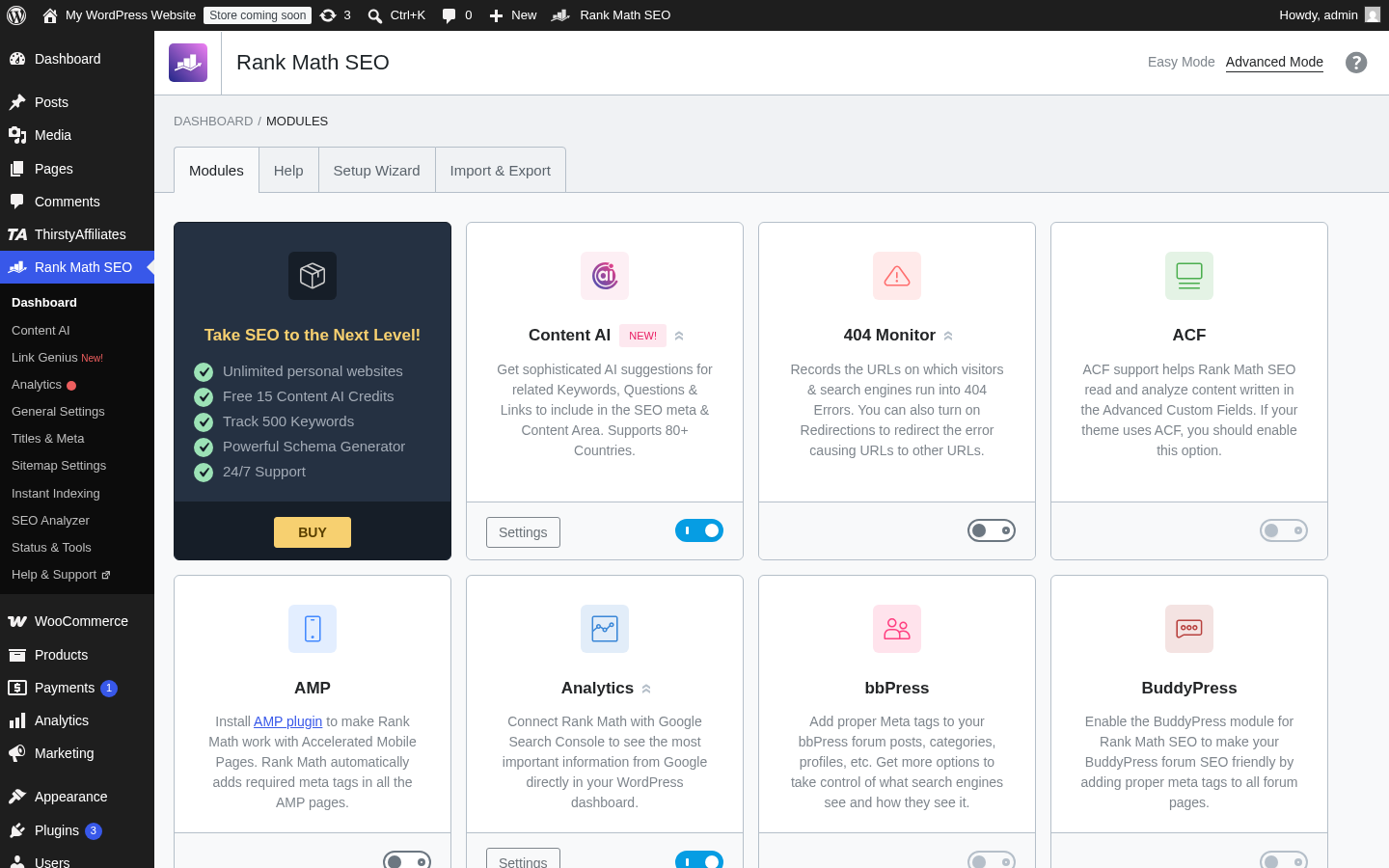Select Advanced Mode
The image size is (1389, 868).
point(1274,62)
